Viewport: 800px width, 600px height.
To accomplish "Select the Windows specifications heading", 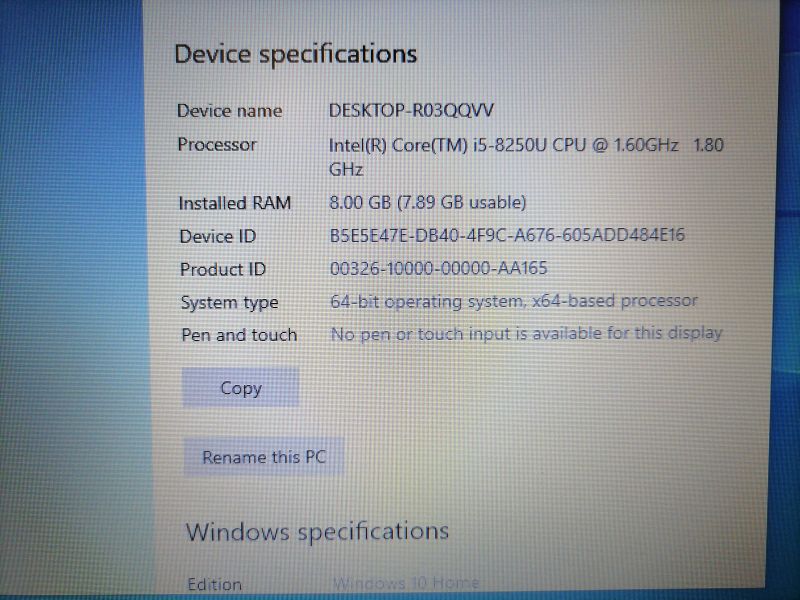I will tap(317, 532).
